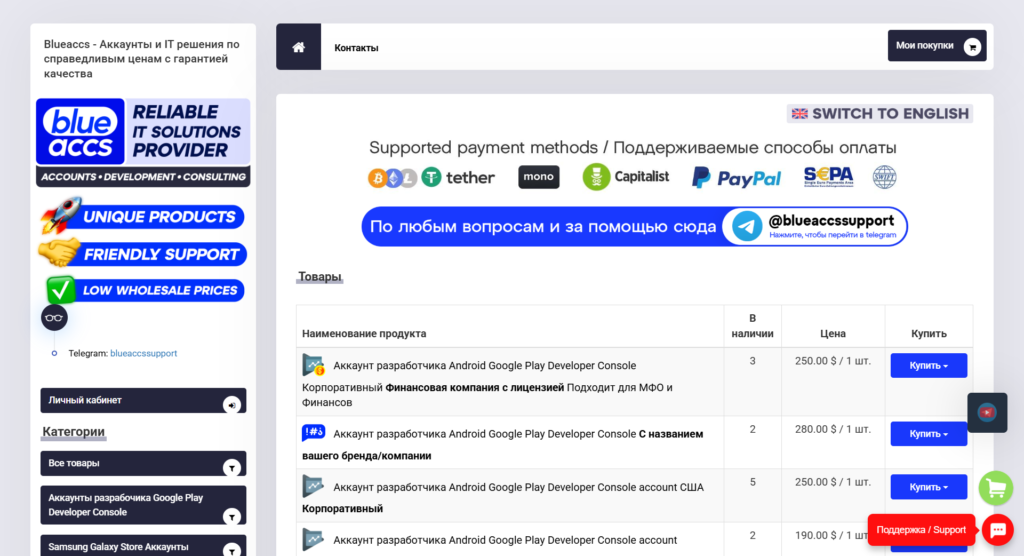Image resolution: width=1024 pixels, height=556 pixels.
Task: Open Личный кабинет menu entry
Action: pyautogui.click(x=143, y=401)
